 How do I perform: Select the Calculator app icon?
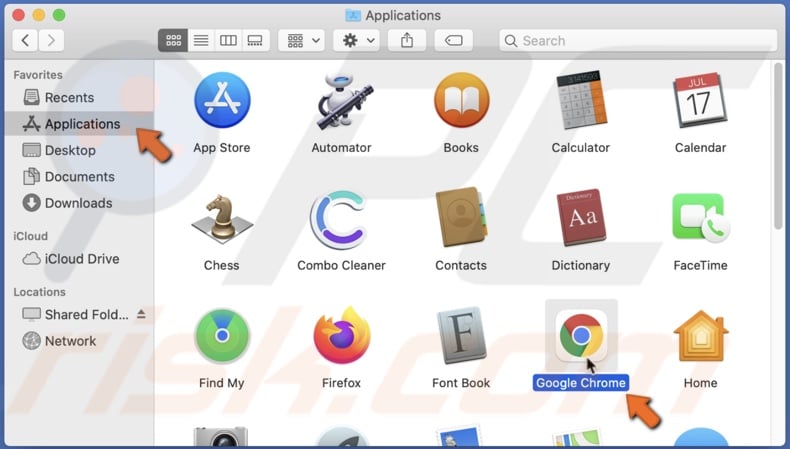pos(581,100)
